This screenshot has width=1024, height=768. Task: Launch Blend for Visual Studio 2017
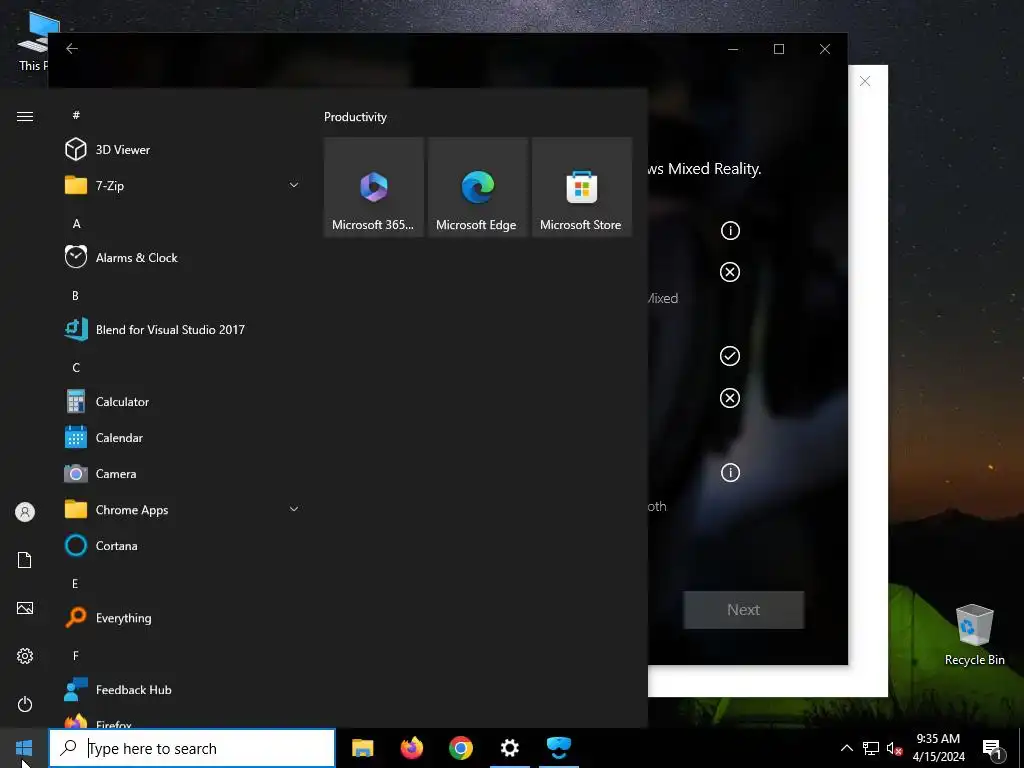click(x=183, y=330)
